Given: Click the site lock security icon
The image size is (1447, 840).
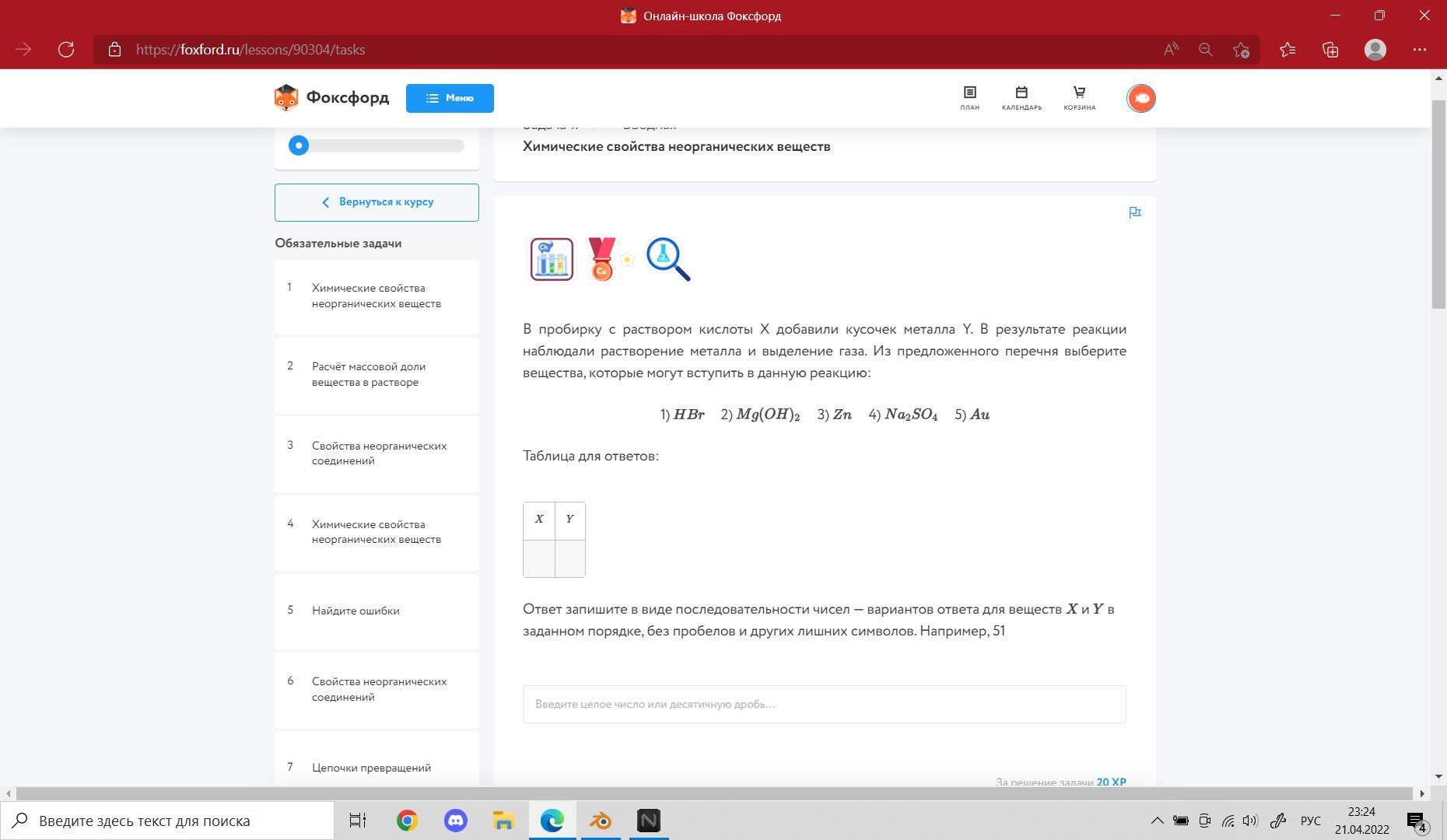Looking at the screenshot, I should click(x=115, y=50).
